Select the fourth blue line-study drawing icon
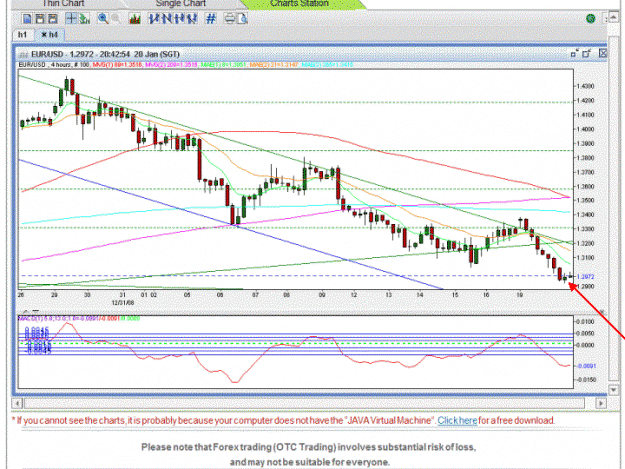Viewport: 625px width, 469px height. [x=193, y=19]
